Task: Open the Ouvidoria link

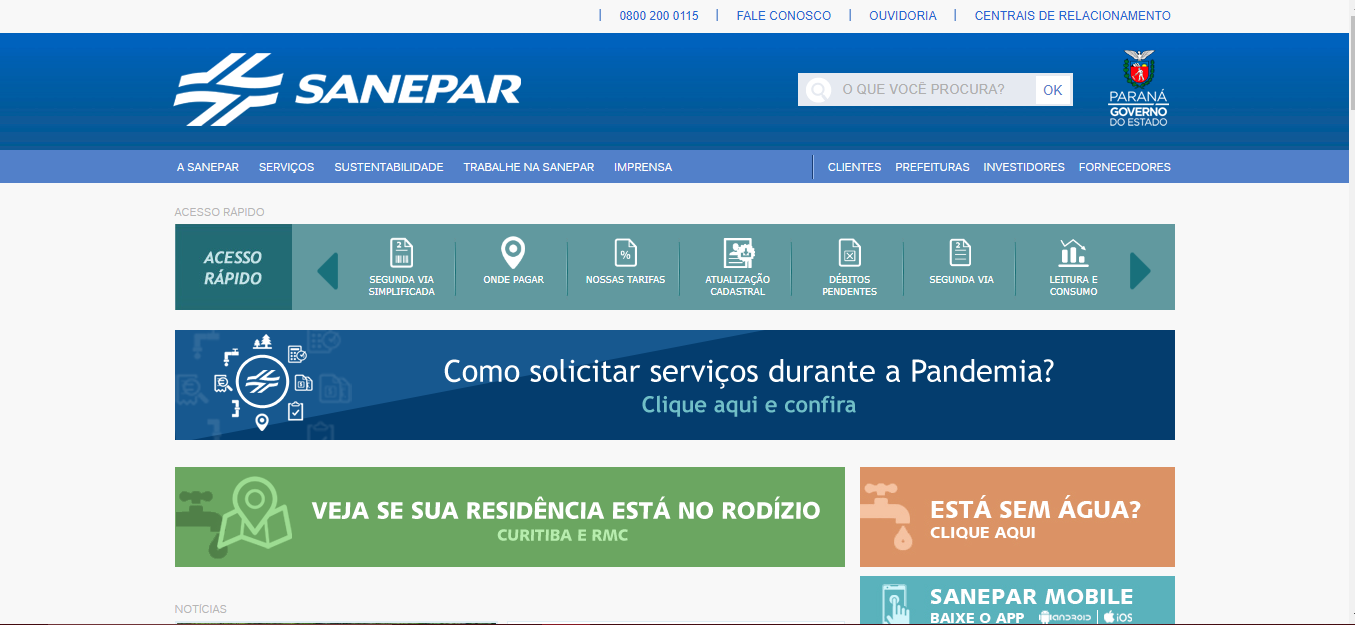Action: pos(903,16)
